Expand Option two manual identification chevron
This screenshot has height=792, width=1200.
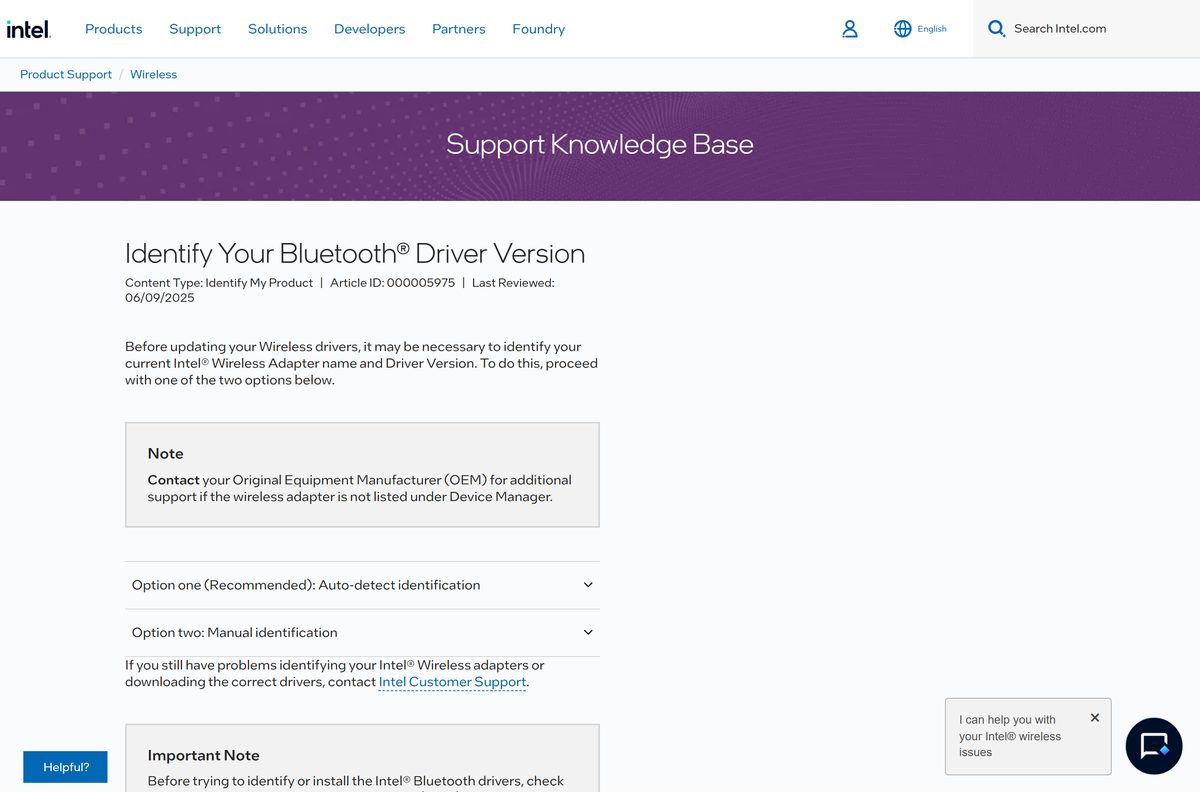pos(588,632)
